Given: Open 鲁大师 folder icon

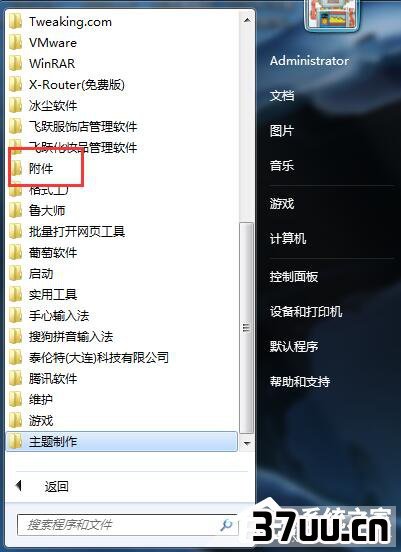Looking at the screenshot, I should pos(15,211).
